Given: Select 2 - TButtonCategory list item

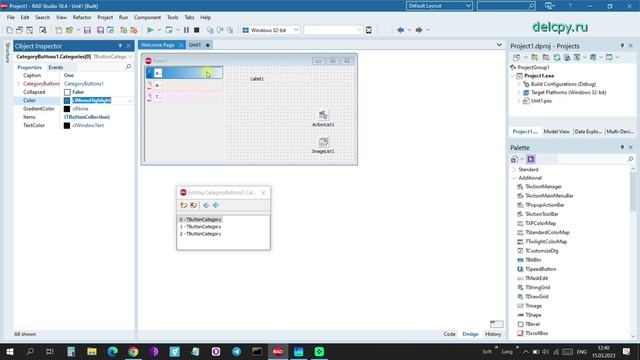Looking at the screenshot, I should pos(200,234).
